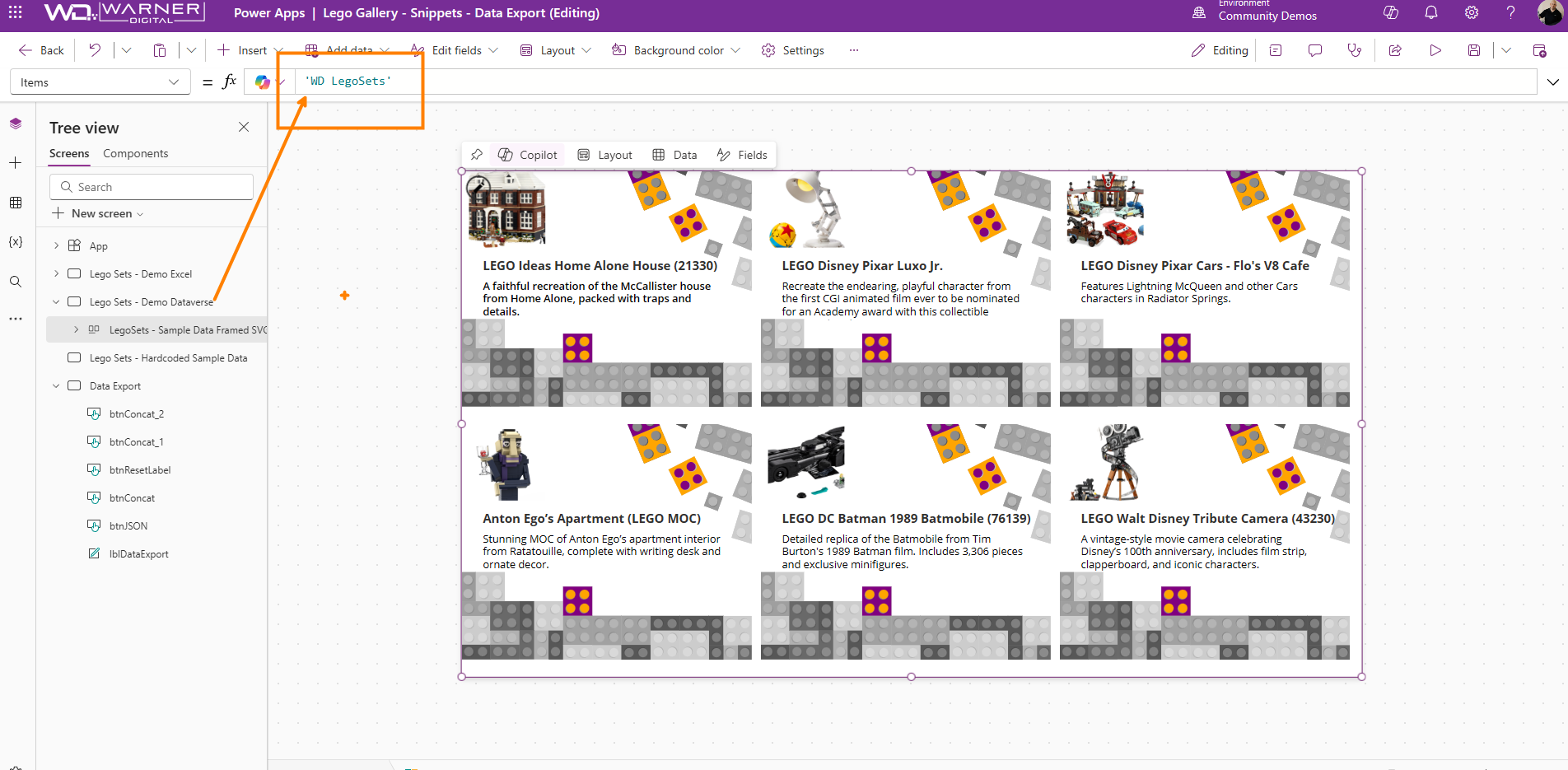Open the Community Demos environment picker

[1255, 12]
